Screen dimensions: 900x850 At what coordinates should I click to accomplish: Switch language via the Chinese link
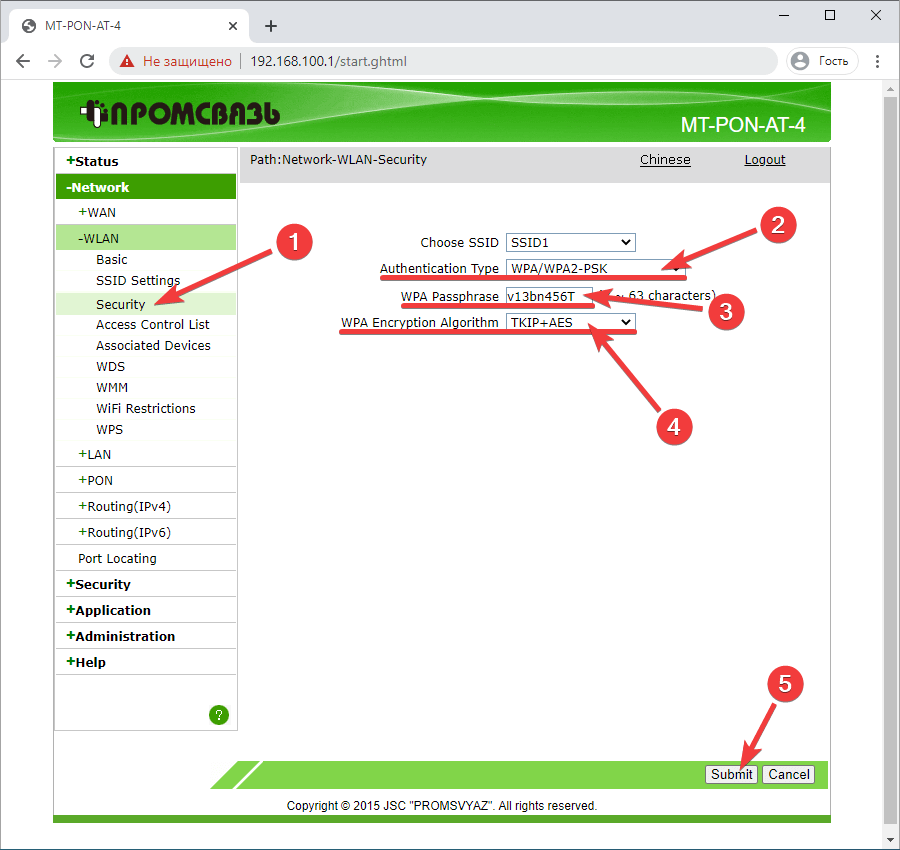[x=665, y=160]
